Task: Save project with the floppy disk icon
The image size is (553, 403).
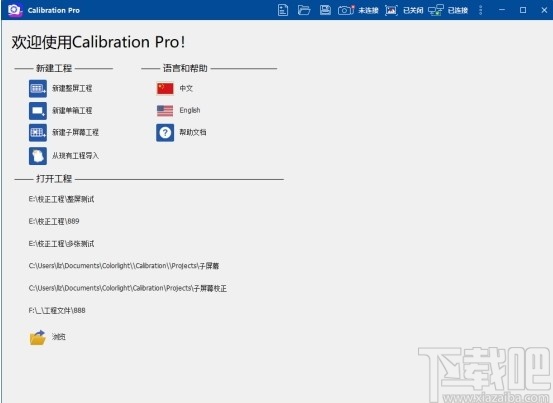Action: [x=325, y=10]
